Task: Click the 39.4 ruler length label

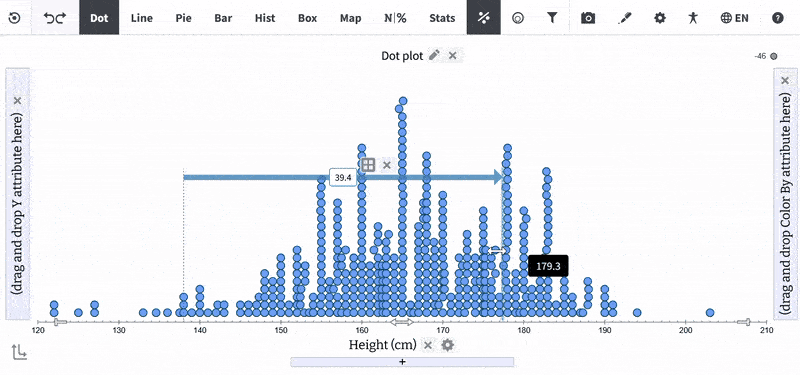Action: click(x=343, y=178)
